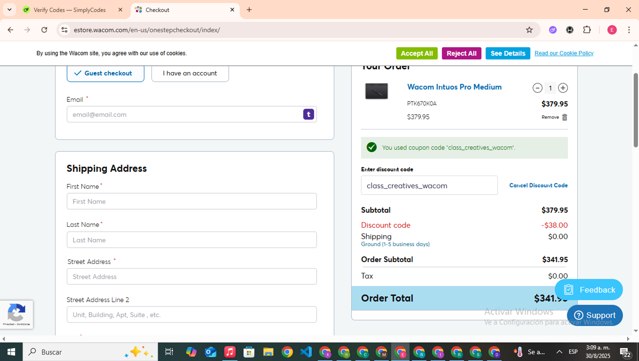Screen dimensions: 639x361
Task: Open the Windows Start menu
Action: point(11,352)
